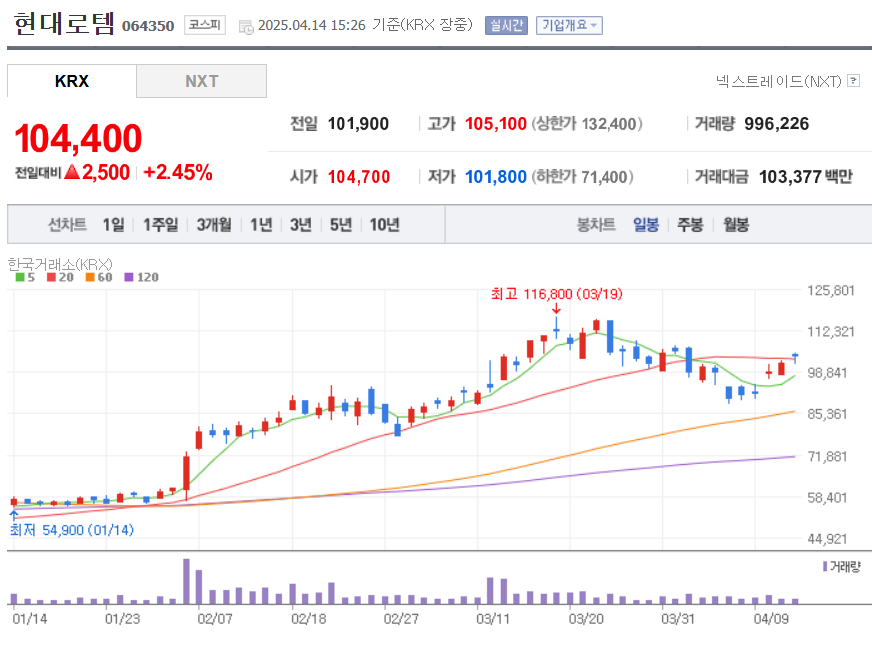Click the 현대로템 stock name heading
This screenshot has width=872, height=646.
tap(64, 24)
